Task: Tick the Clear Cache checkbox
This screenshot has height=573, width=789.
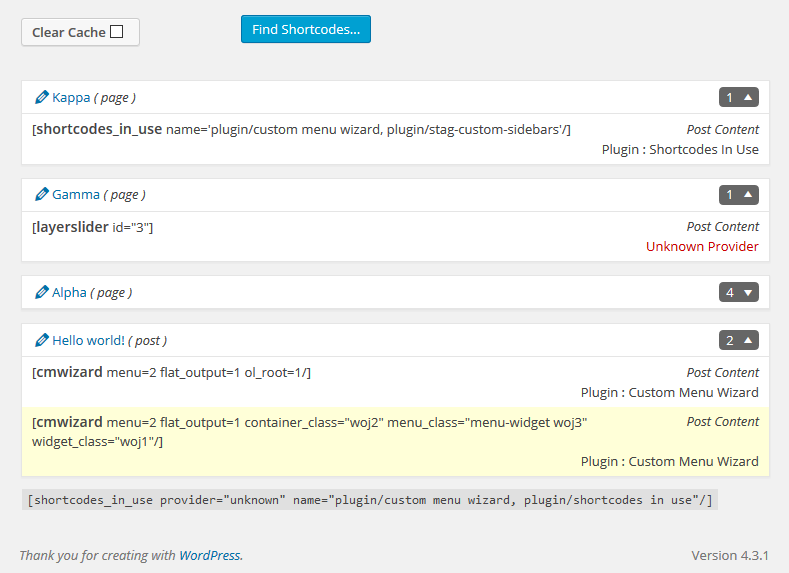Action: pos(117,32)
